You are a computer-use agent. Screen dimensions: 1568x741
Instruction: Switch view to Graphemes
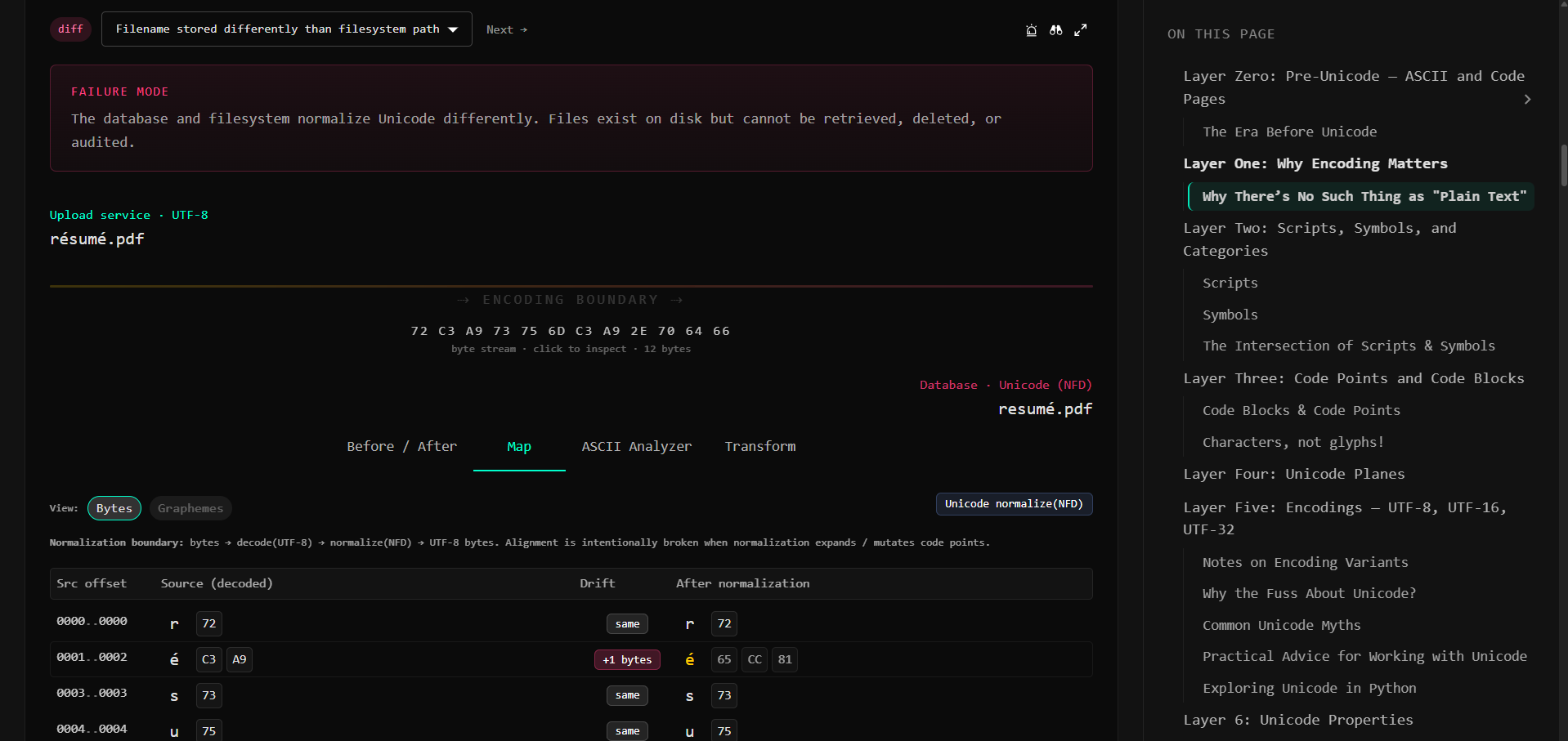pos(190,508)
